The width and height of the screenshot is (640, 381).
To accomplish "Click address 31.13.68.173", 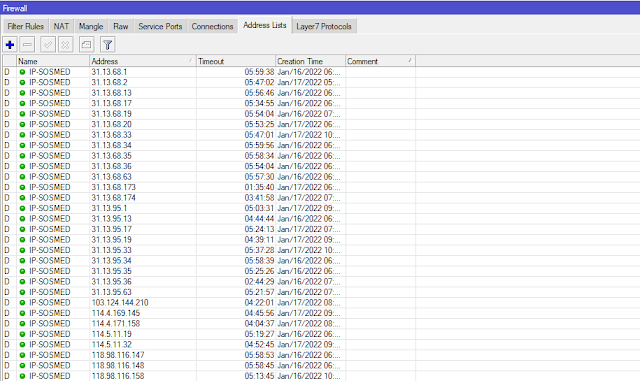I will (113, 187).
